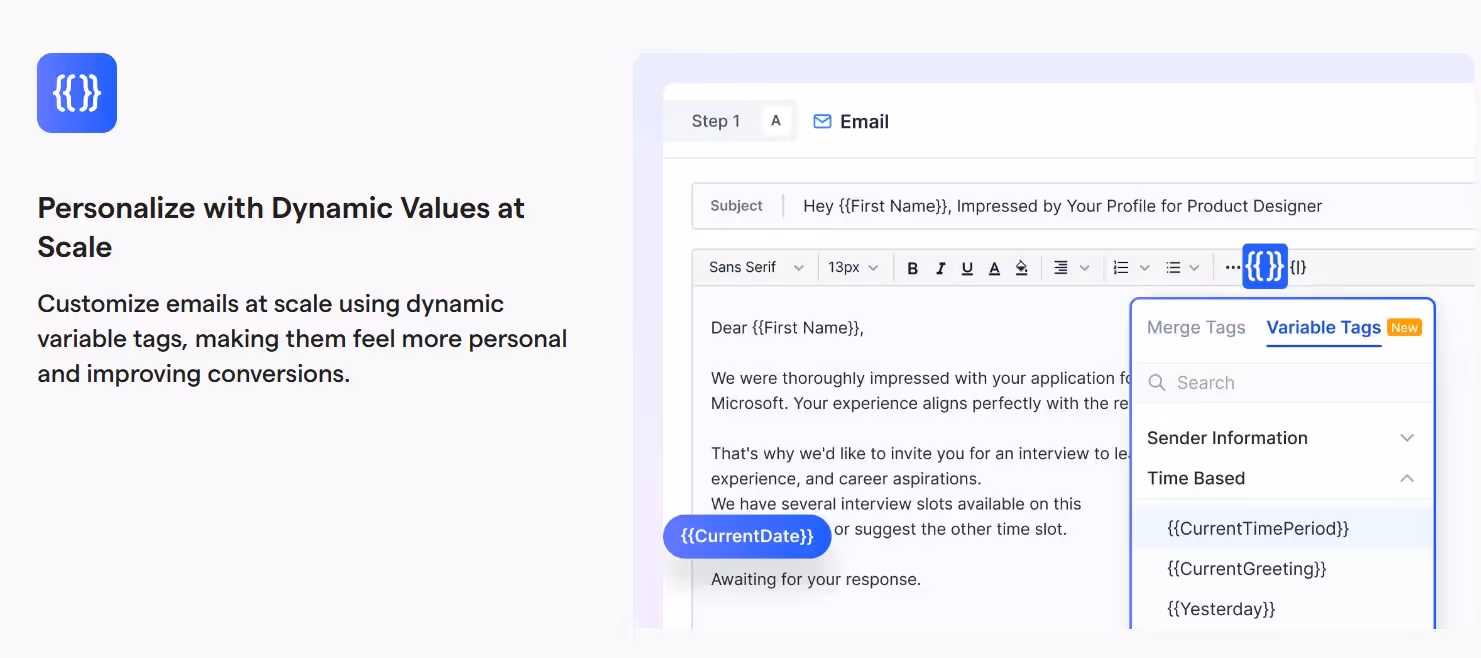The image size is (1481, 658).
Task: Insert the {{CurrentTimePeriod}} variable
Action: [1258, 528]
